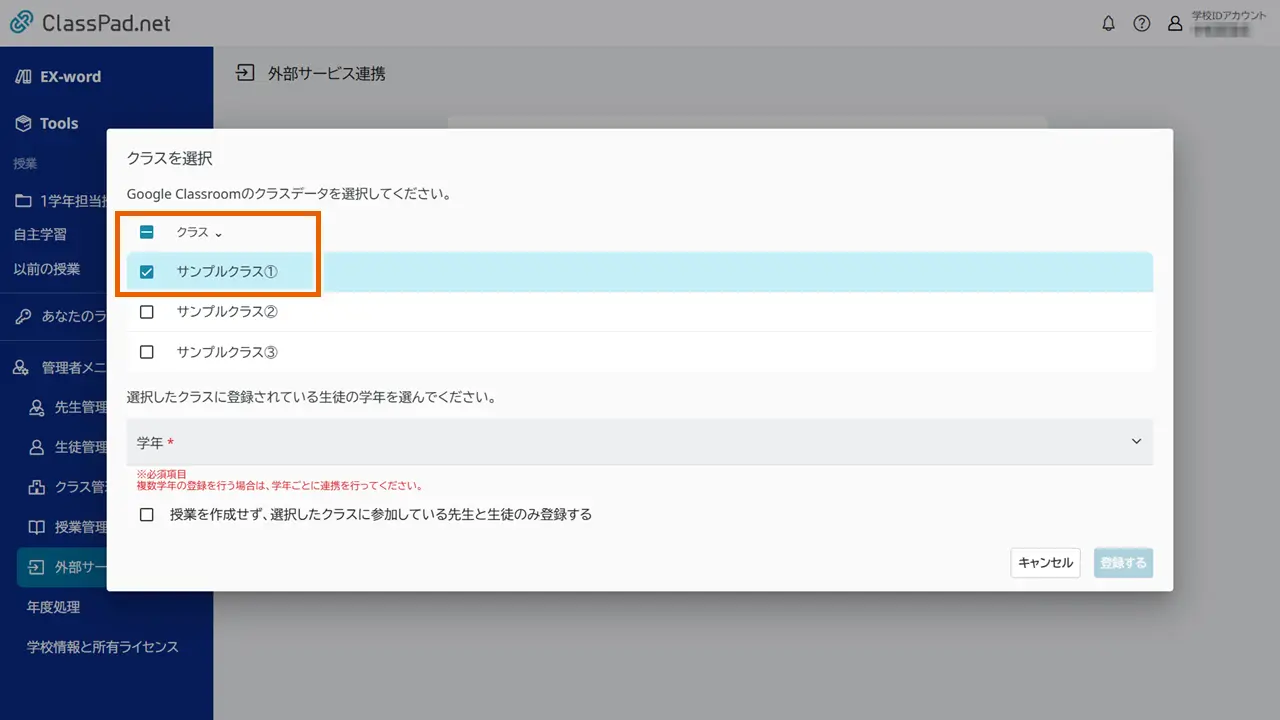The image size is (1280, 720).
Task: Select the Tools cube icon
Action: (23, 123)
